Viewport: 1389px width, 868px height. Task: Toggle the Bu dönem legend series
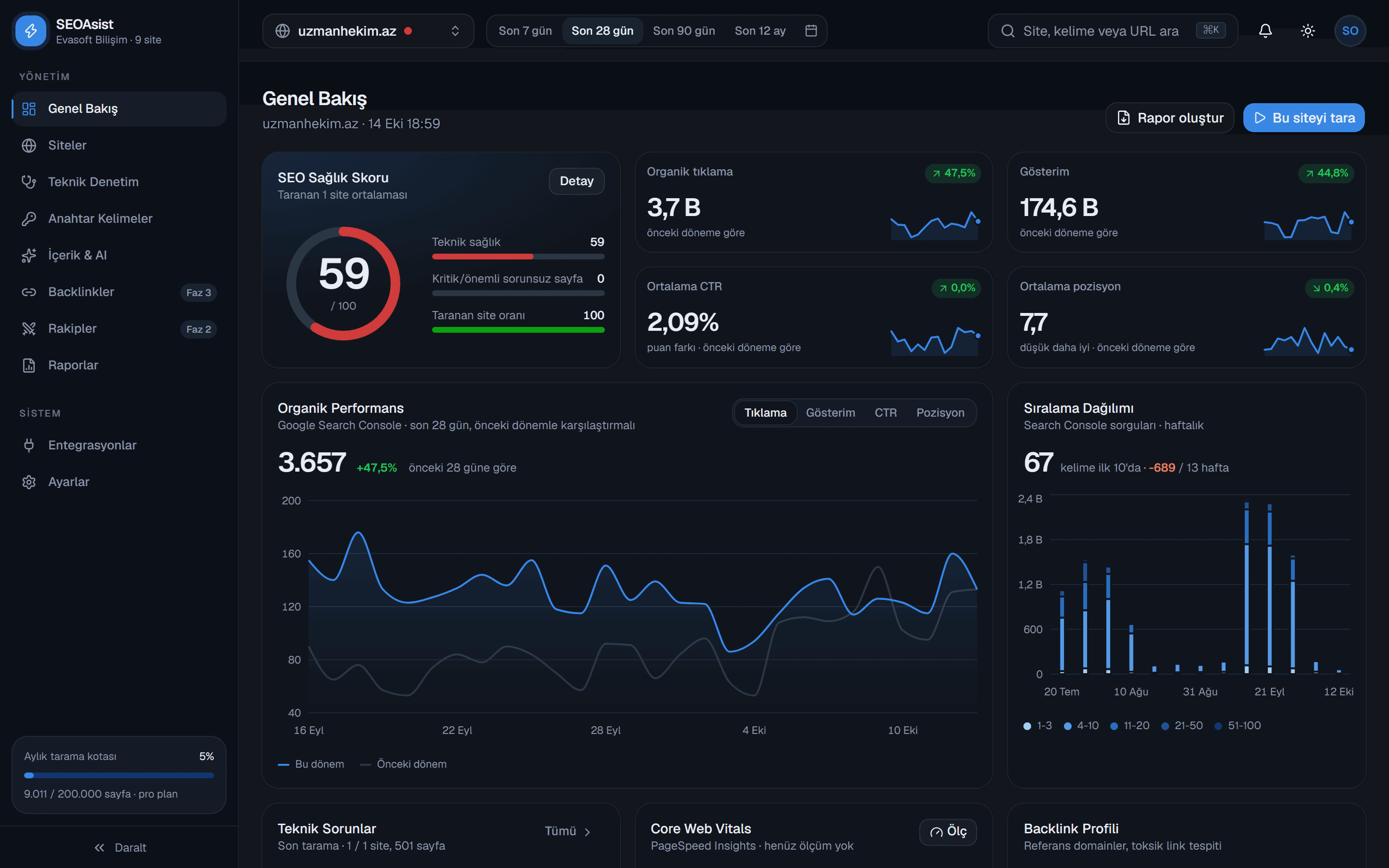tap(311, 764)
